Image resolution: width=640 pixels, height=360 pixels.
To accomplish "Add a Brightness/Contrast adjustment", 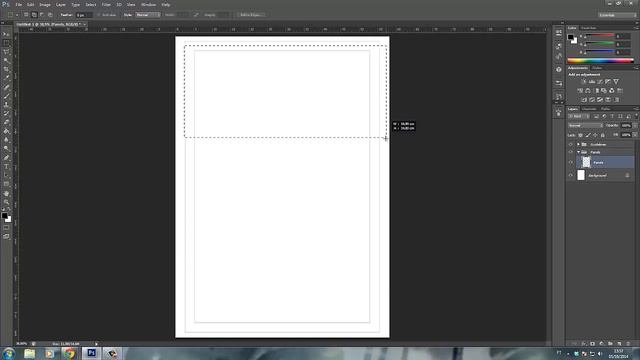I will 584,82.
